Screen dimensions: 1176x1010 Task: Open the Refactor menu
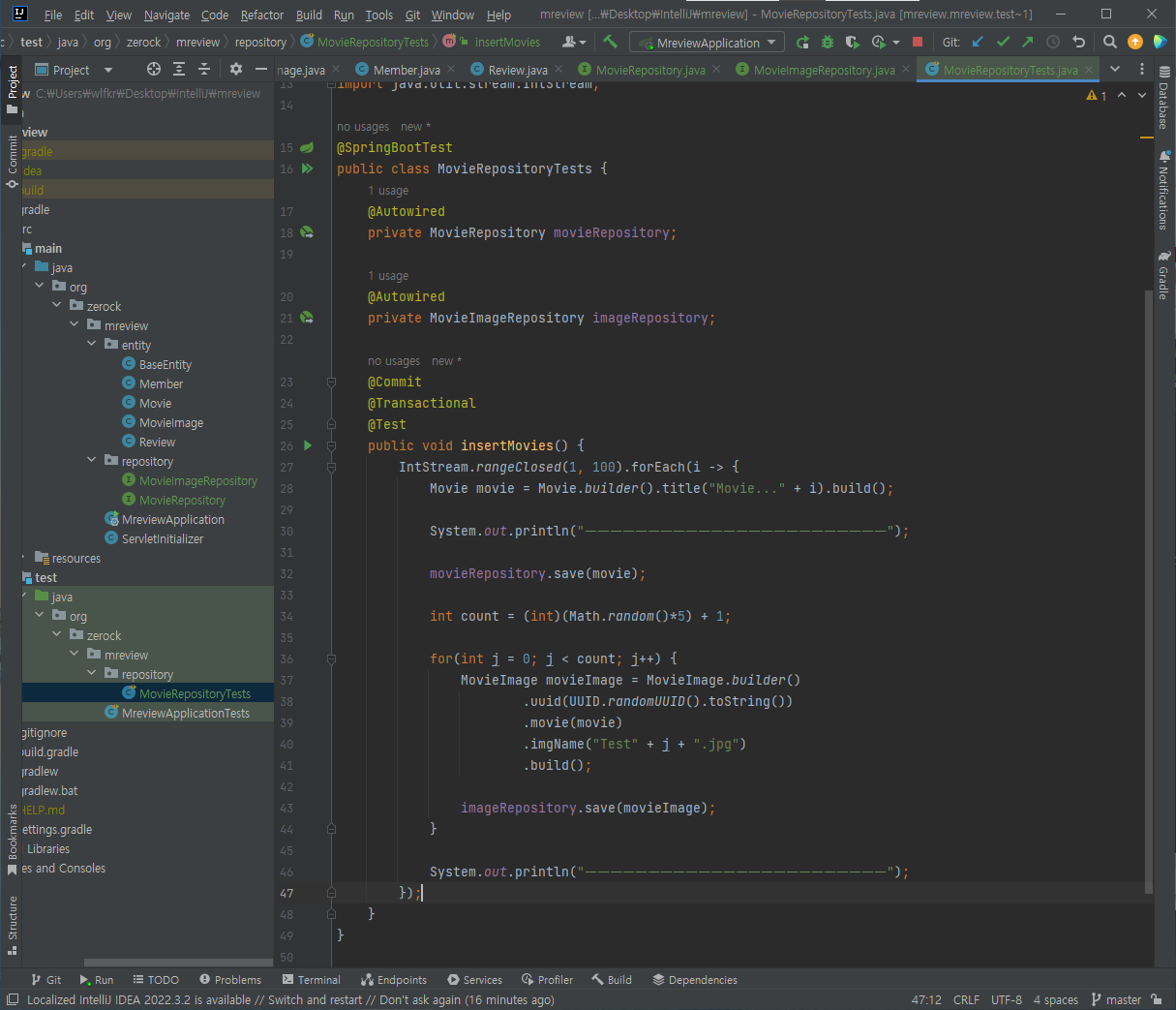(x=262, y=15)
